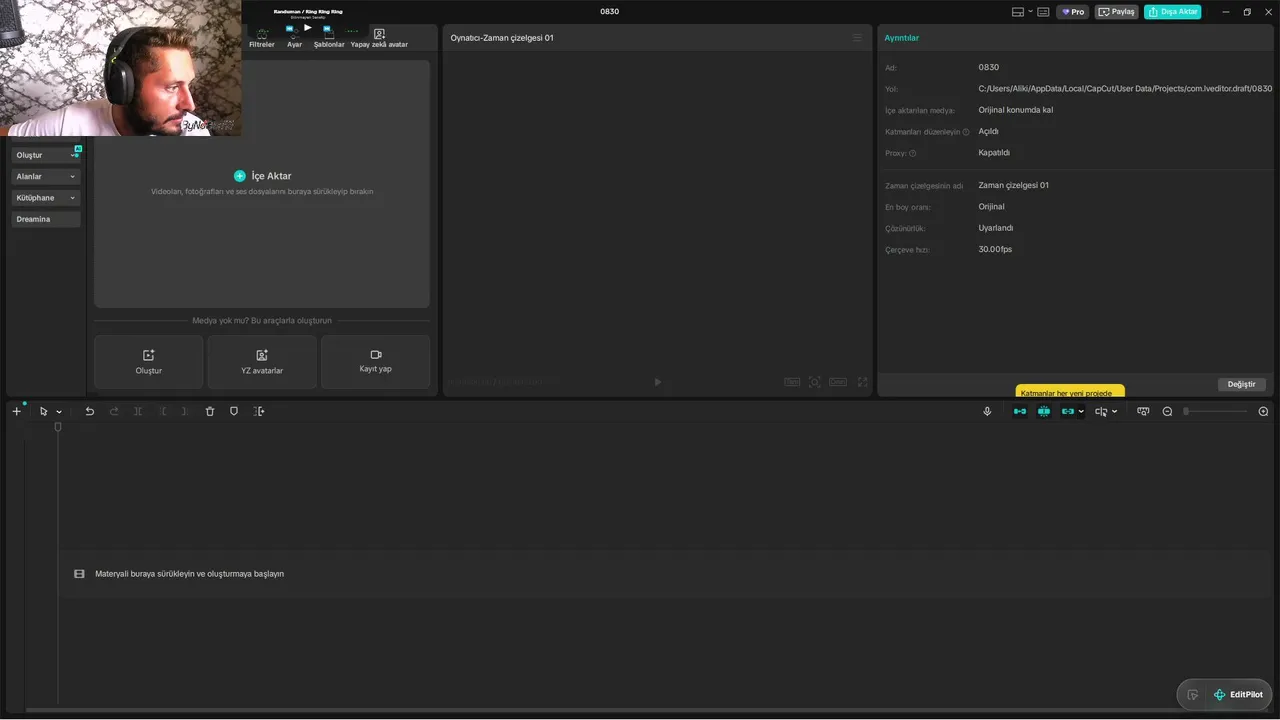Select the pointer tool in timeline toolbar
The width and height of the screenshot is (1280, 720).
click(x=43, y=411)
